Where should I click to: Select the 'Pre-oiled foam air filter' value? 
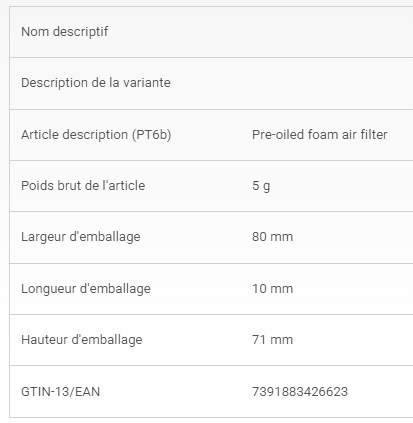coord(320,135)
